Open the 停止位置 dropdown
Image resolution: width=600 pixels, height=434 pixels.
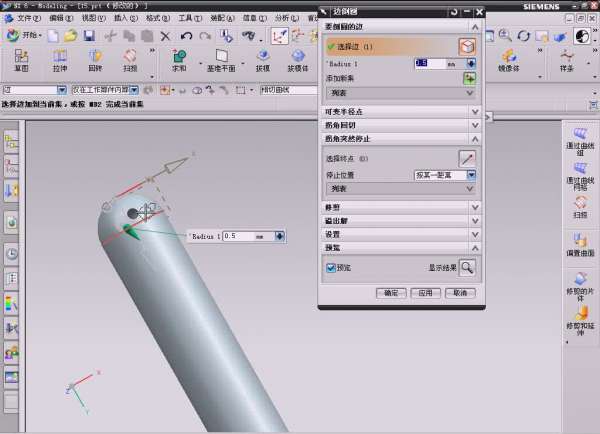click(x=445, y=175)
